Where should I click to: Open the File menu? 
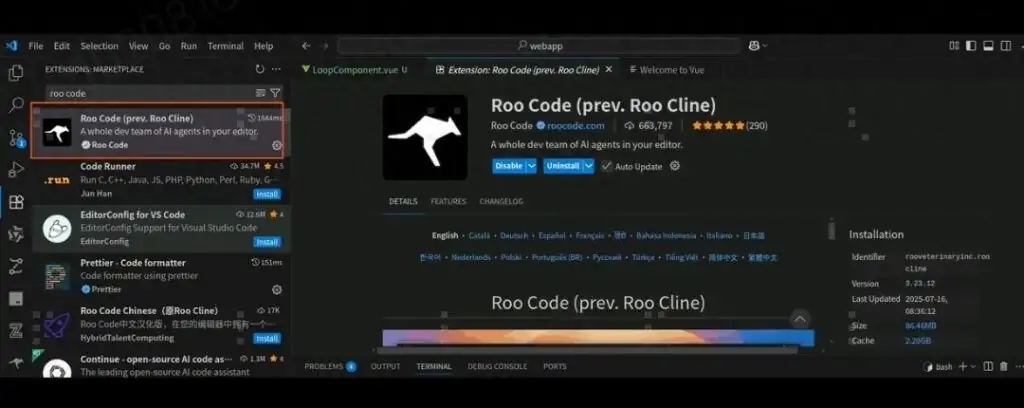(x=36, y=46)
